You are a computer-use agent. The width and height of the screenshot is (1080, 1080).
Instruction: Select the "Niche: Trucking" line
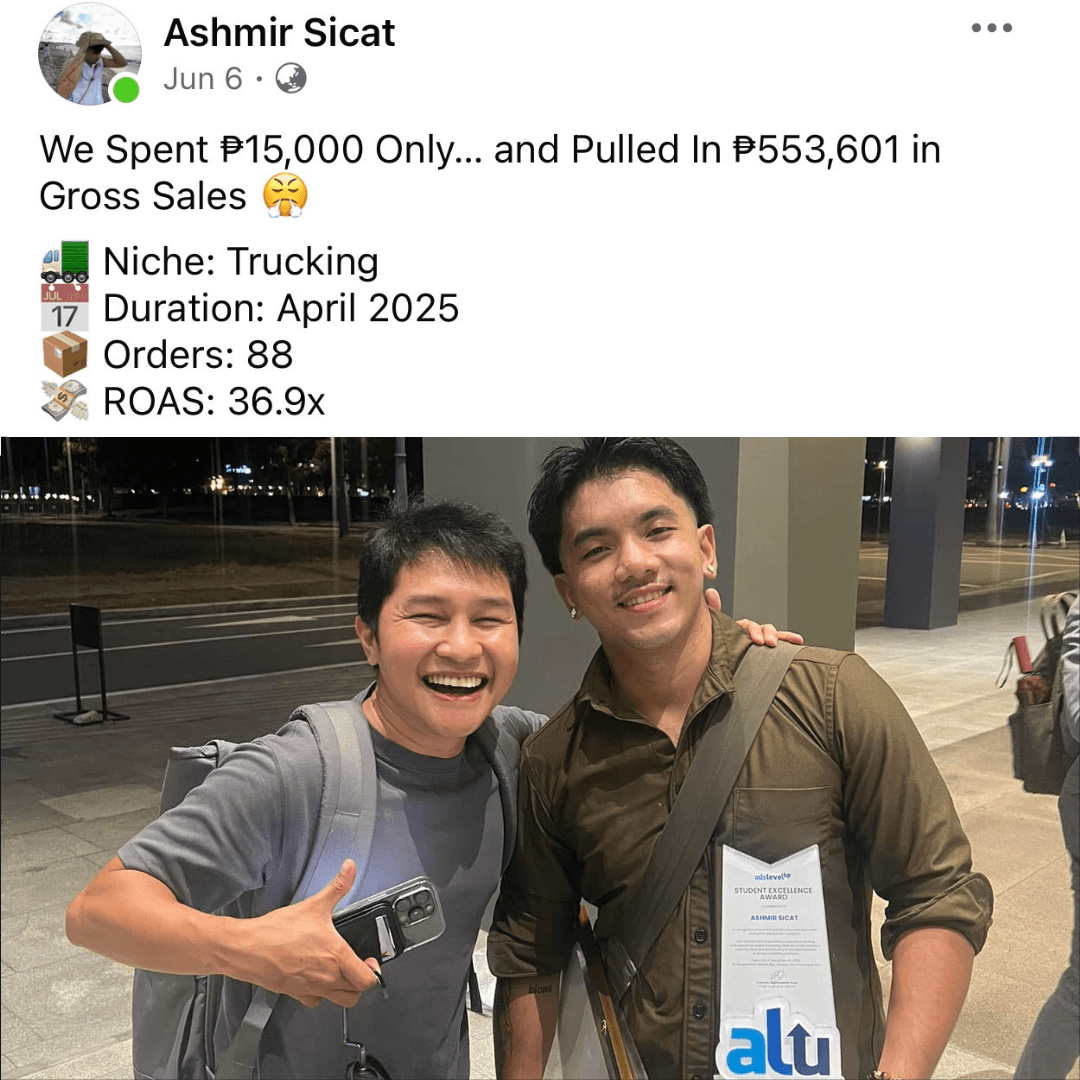click(240, 262)
